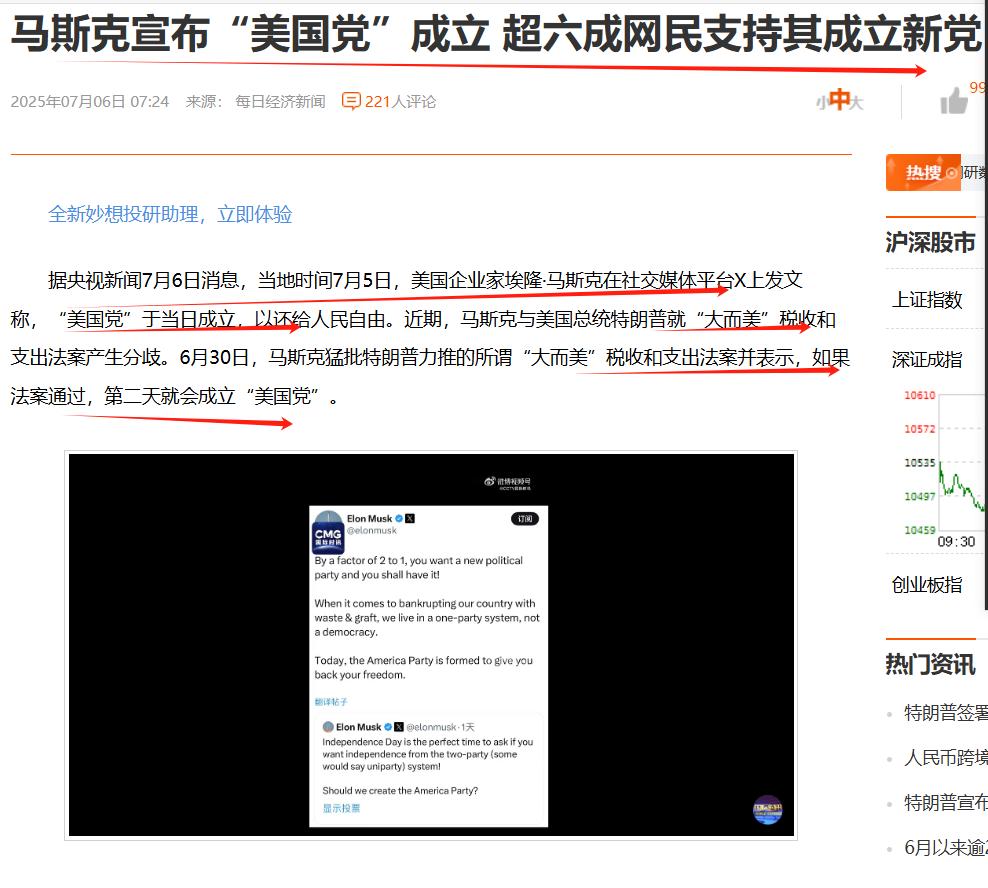988x888 pixels.
Task: Open 全新妙想投研助理，立即体验 link
Action: 170,214
